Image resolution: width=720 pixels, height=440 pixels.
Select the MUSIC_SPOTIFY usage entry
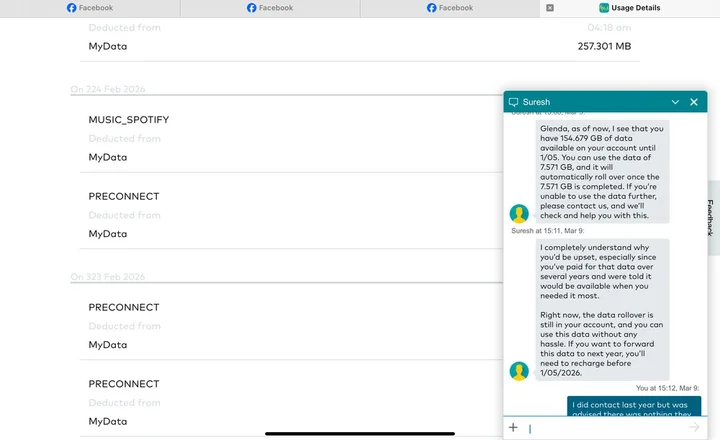click(x=129, y=120)
